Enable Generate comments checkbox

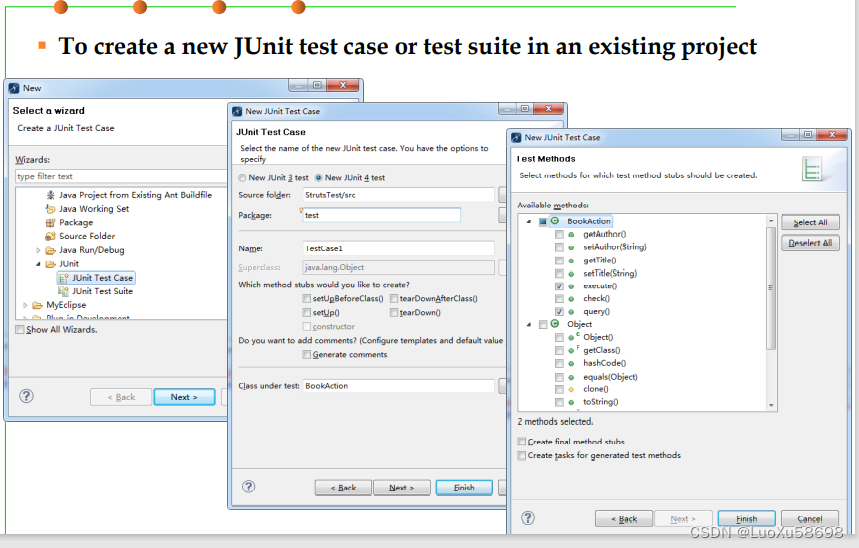tap(307, 355)
